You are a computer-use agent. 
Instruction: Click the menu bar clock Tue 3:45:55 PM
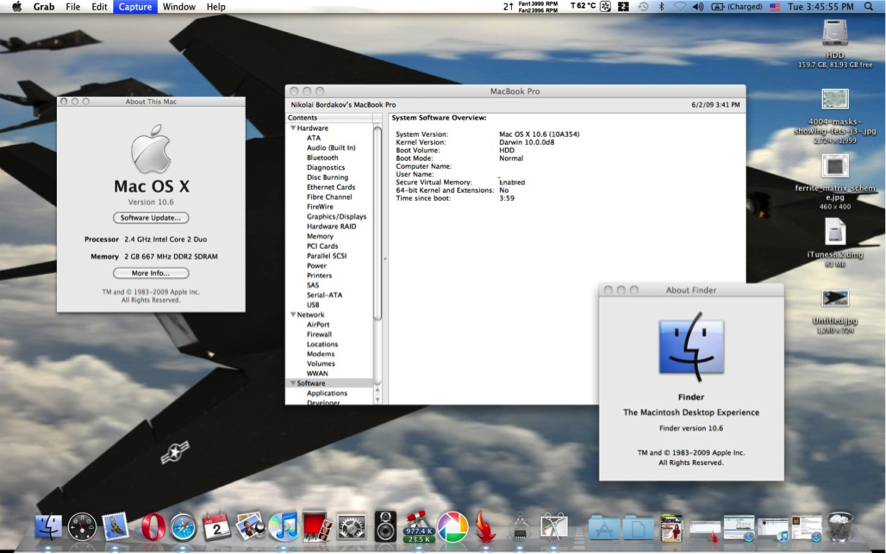[820, 7]
